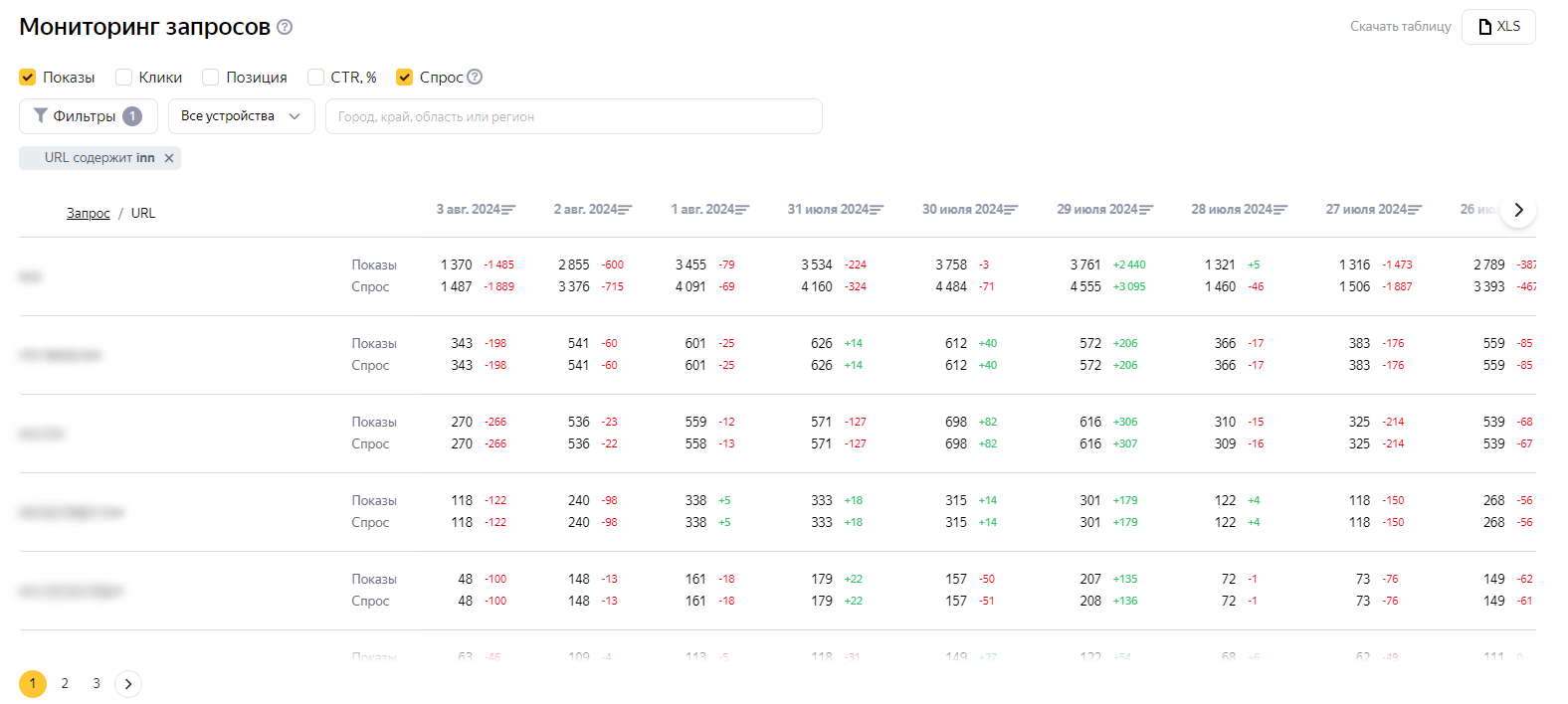The width and height of the screenshot is (1568, 704).
Task: Tick the Позиция checkbox
Action: [211, 78]
